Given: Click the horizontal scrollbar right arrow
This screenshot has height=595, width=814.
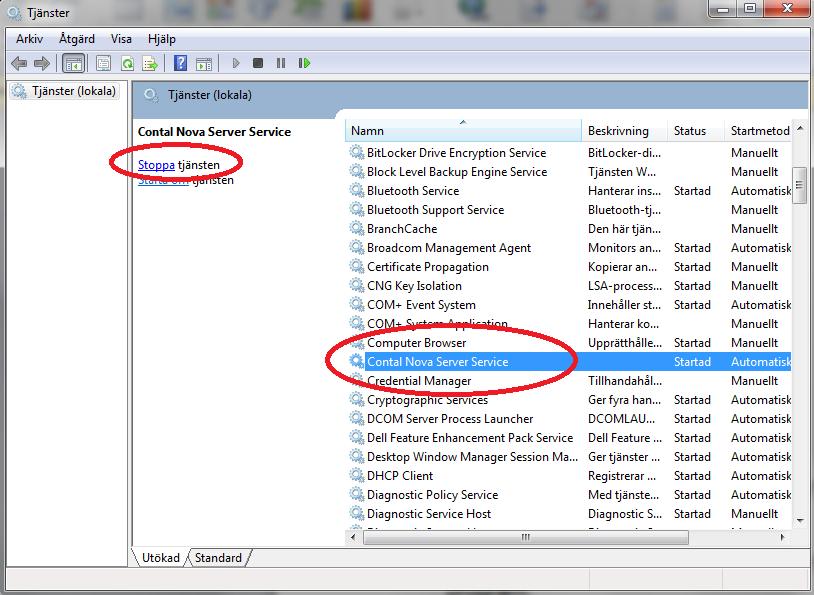Looking at the screenshot, I should (x=783, y=537).
